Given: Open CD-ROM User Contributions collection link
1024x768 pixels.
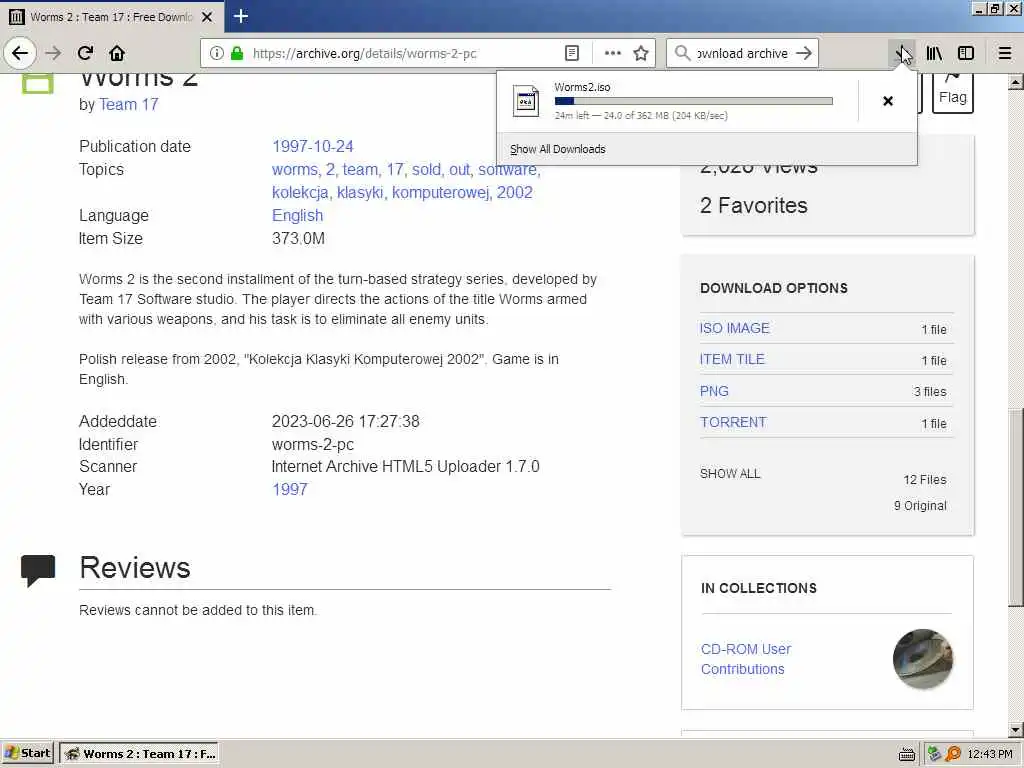Looking at the screenshot, I should pos(746,659).
